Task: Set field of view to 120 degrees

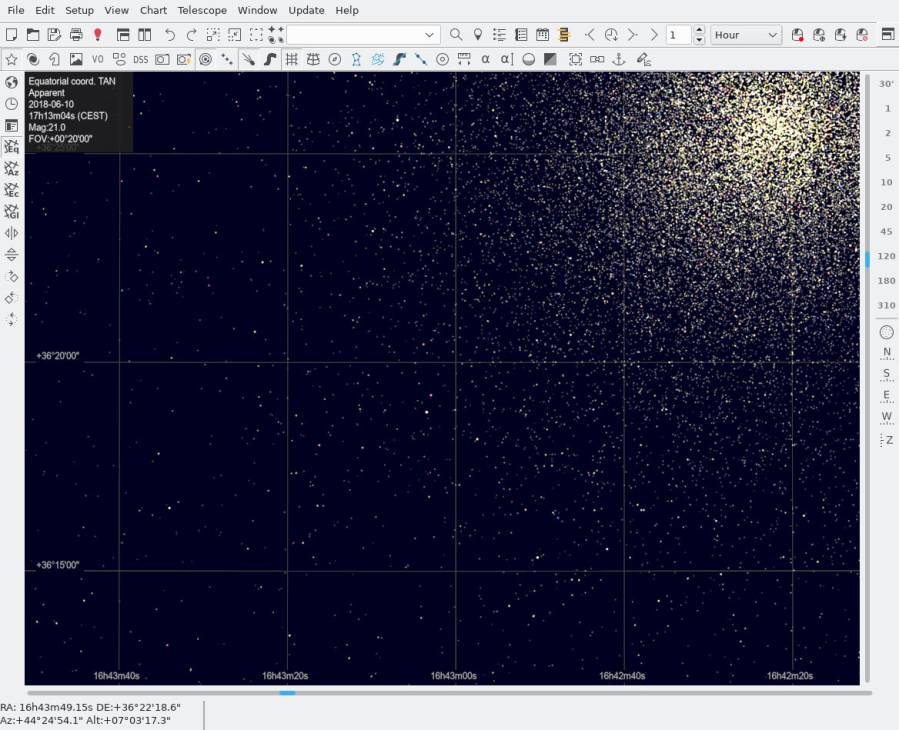Action: point(886,256)
